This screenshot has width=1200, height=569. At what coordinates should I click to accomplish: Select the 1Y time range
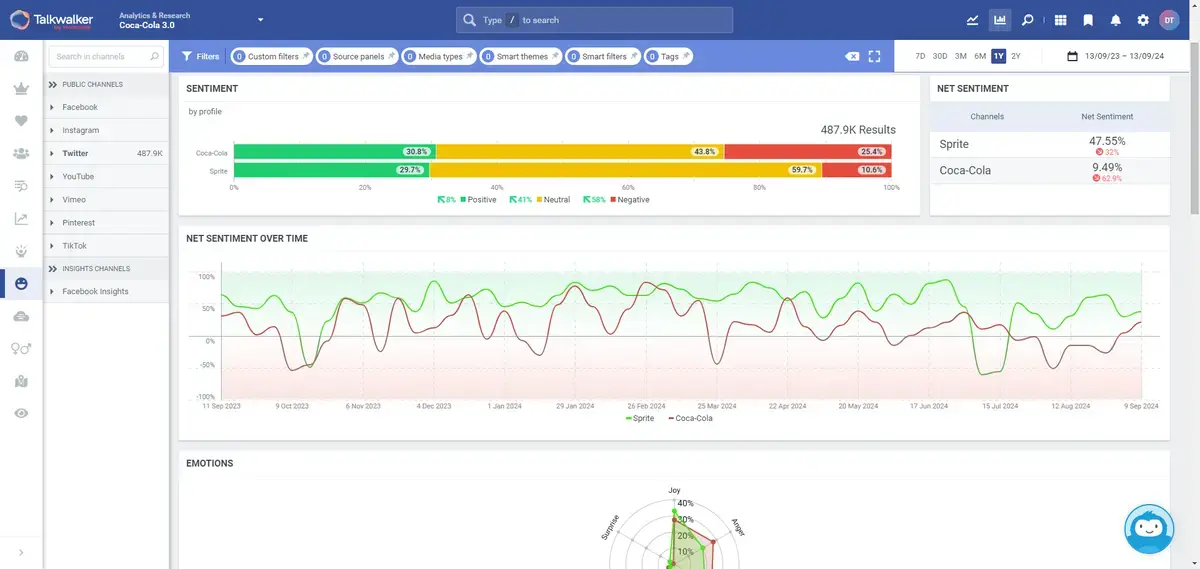click(x=998, y=56)
